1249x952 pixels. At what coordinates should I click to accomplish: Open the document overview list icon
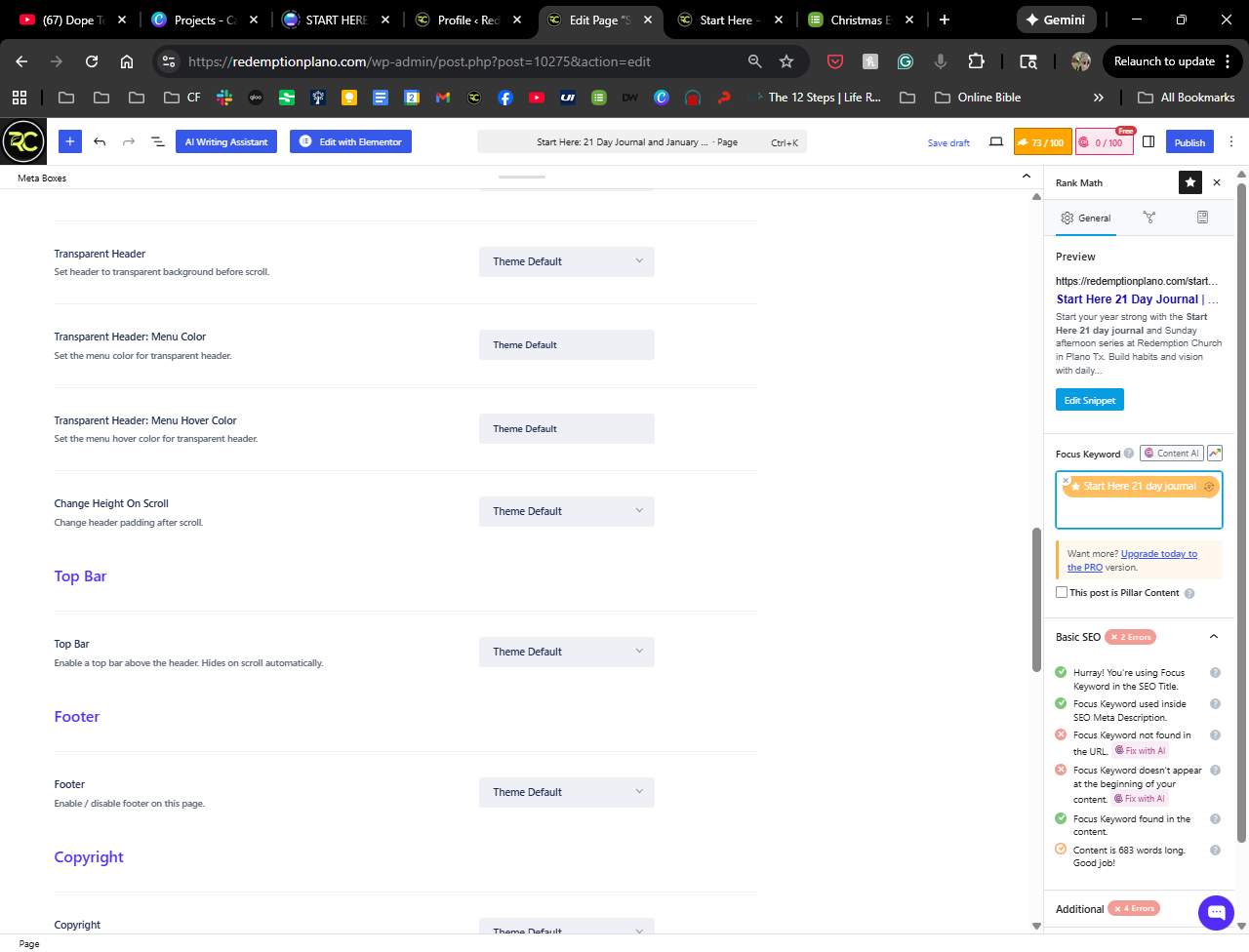157,141
